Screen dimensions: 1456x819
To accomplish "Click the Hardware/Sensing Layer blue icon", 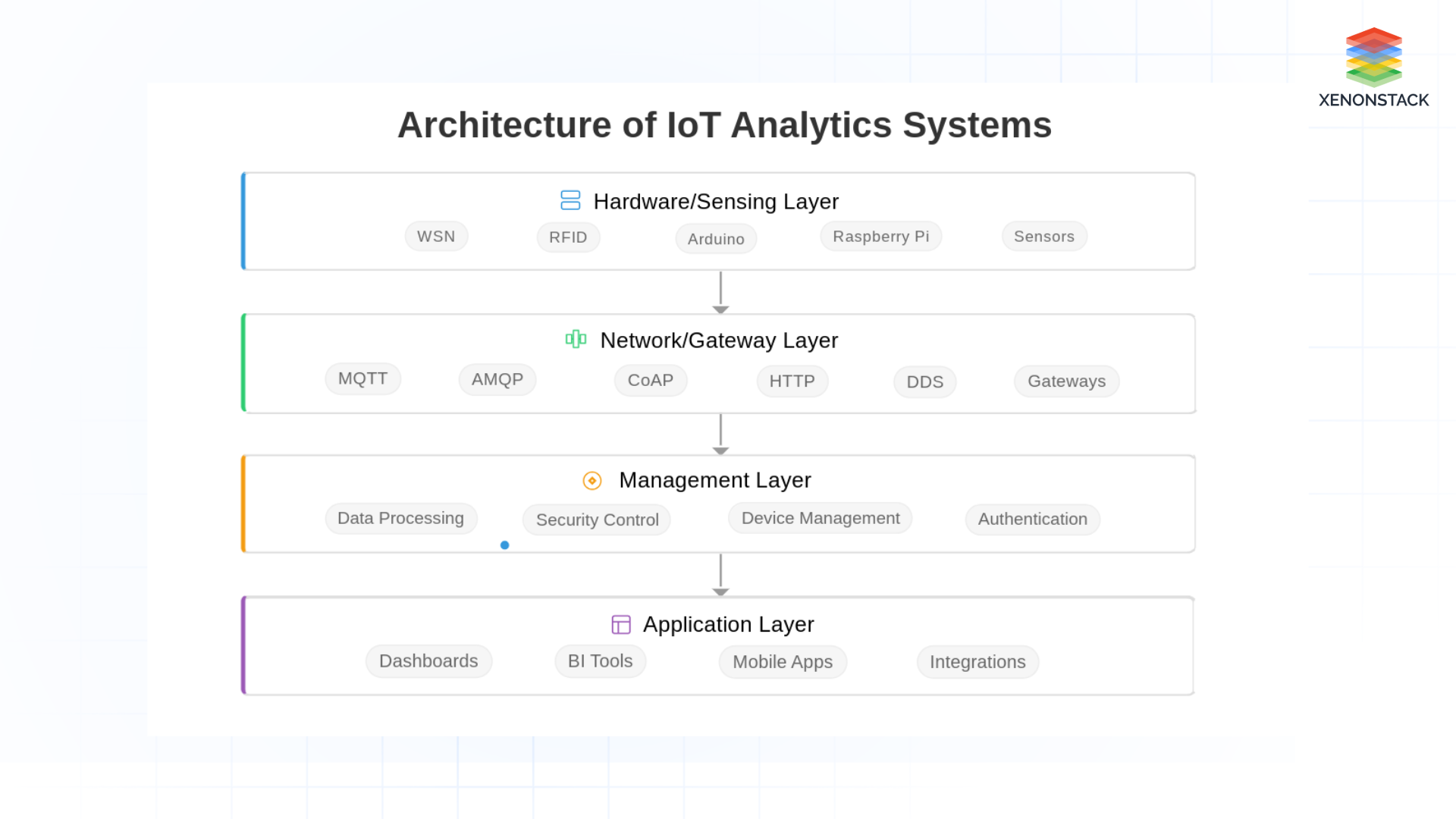I will [570, 201].
